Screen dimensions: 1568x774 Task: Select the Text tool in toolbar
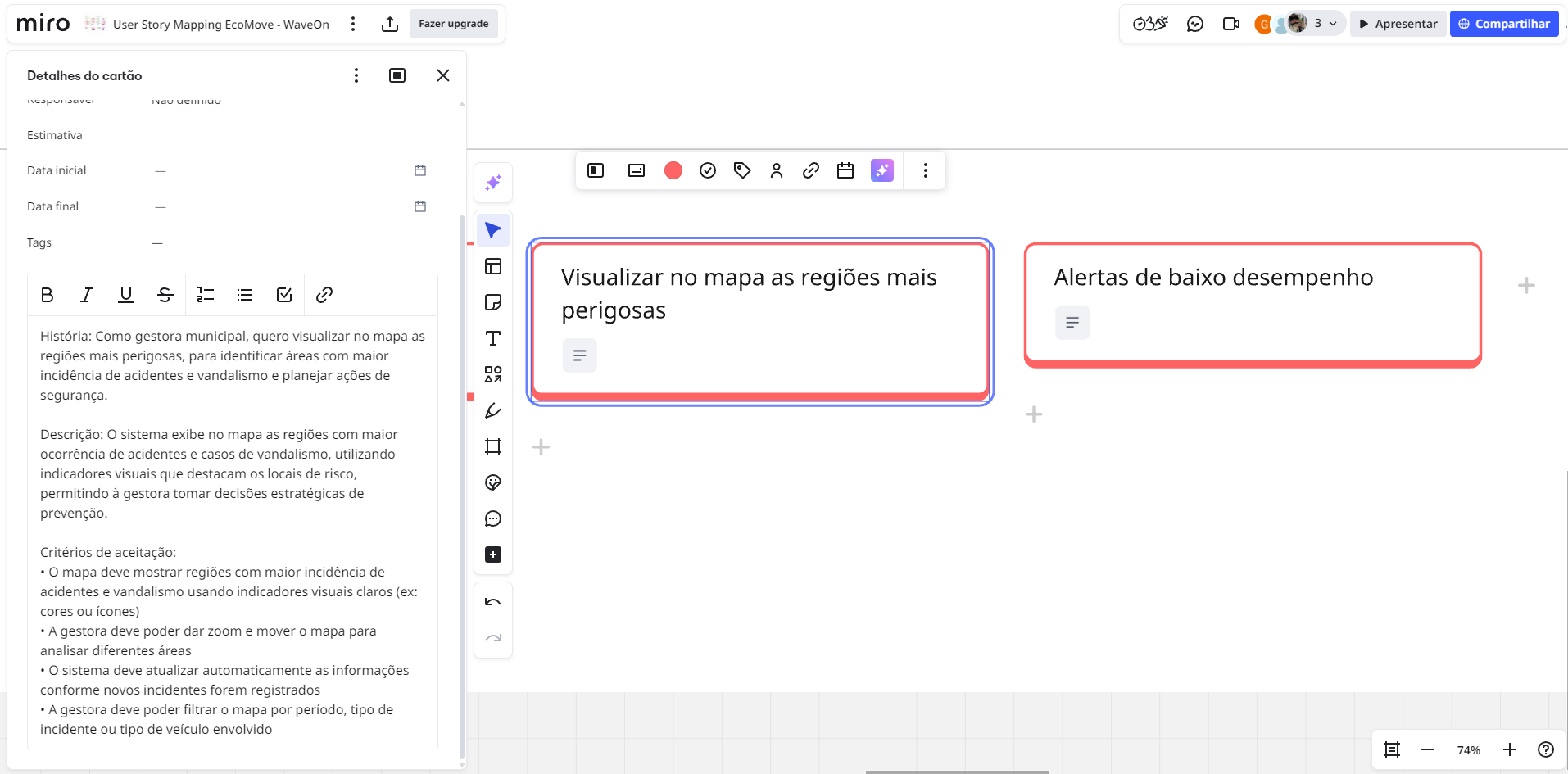[x=493, y=339]
